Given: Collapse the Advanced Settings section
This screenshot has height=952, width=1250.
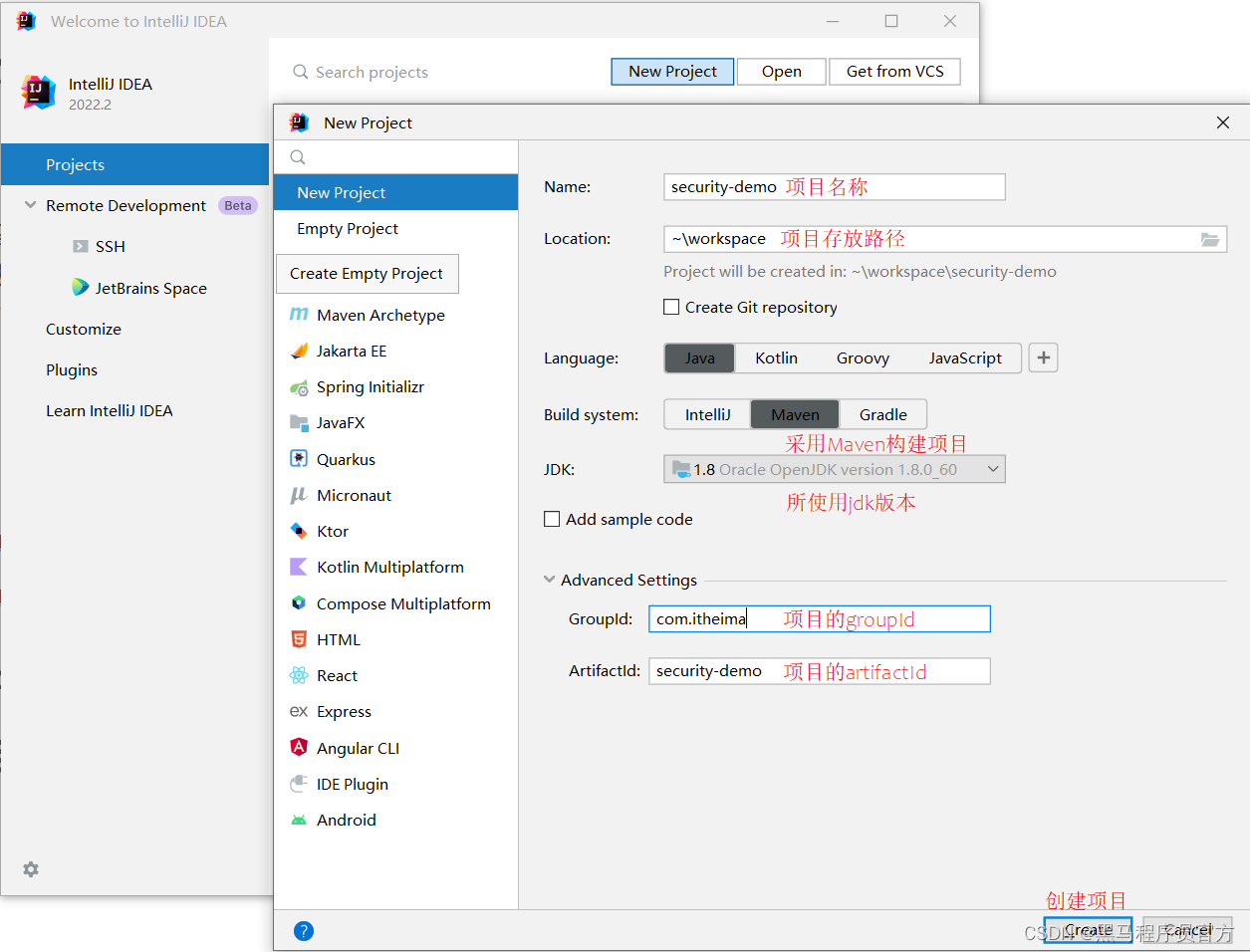Looking at the screenshot, I should [x=549, y=579].
